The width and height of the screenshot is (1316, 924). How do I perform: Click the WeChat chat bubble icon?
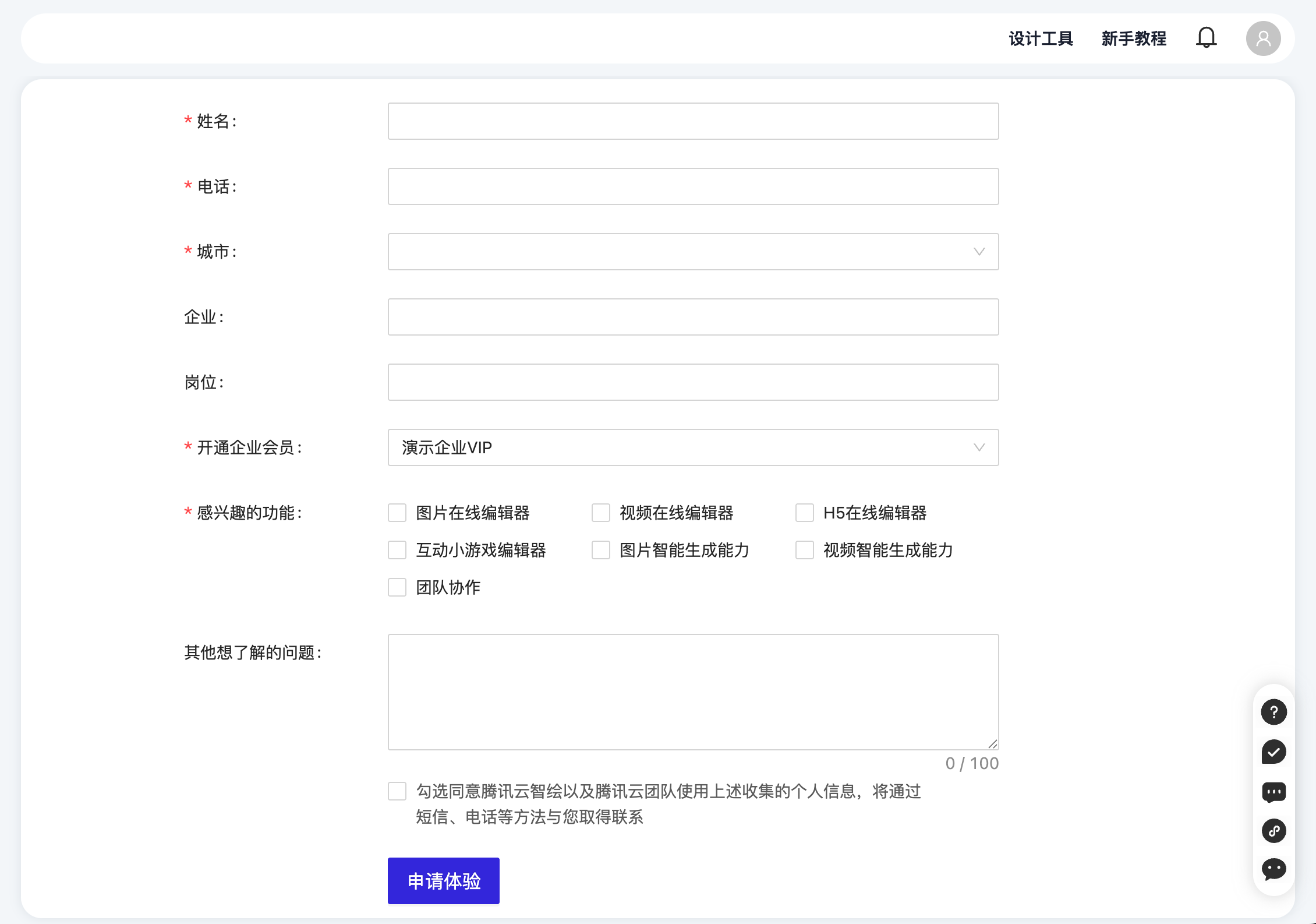tap(1273, 869)
